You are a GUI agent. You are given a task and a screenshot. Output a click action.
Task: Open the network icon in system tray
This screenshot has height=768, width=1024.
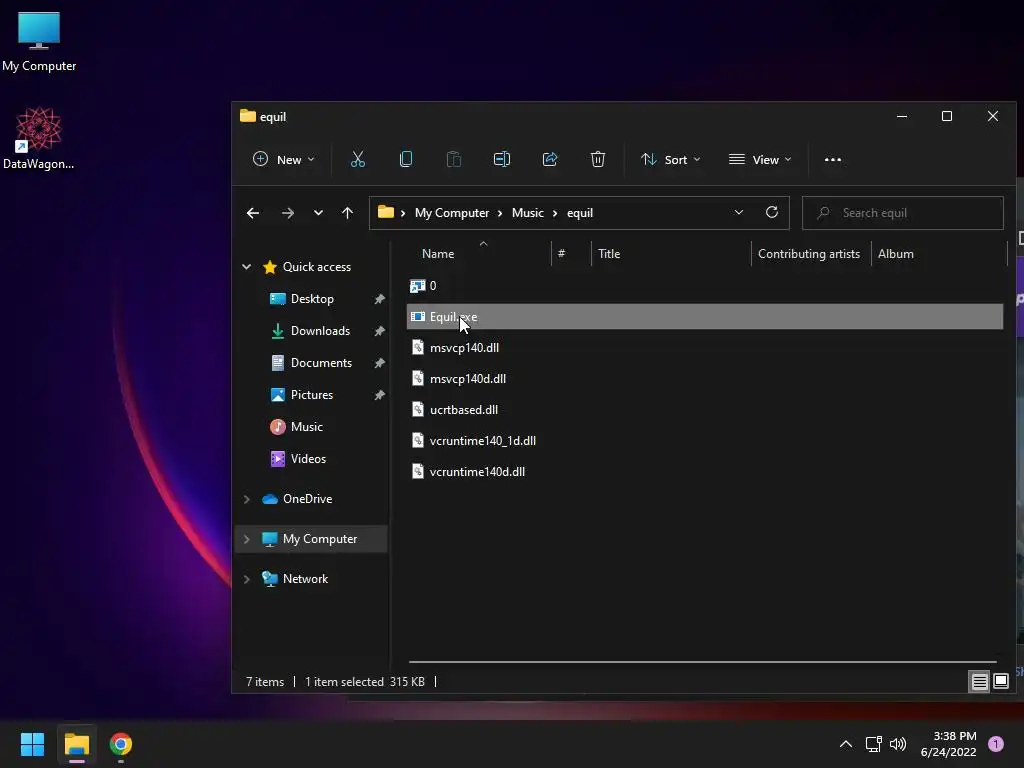tap(873, 744)
